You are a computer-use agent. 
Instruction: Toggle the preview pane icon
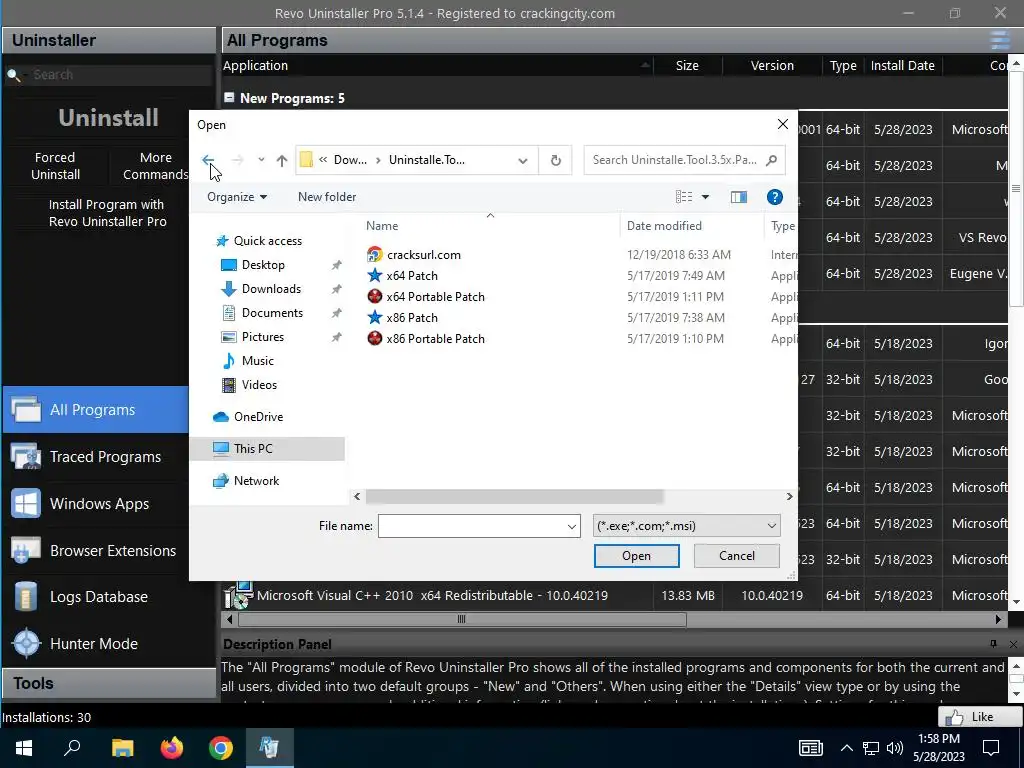click(x=739, y=197)
